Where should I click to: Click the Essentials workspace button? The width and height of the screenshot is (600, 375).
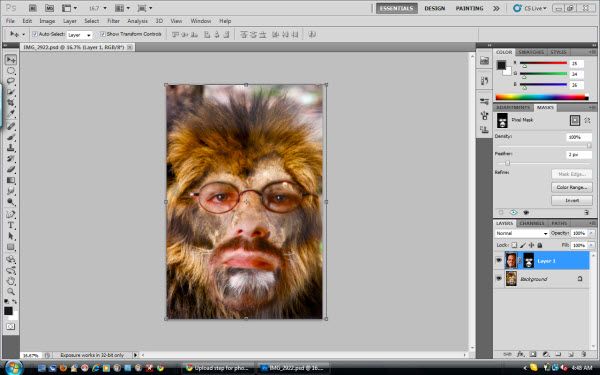coord(396,8)
